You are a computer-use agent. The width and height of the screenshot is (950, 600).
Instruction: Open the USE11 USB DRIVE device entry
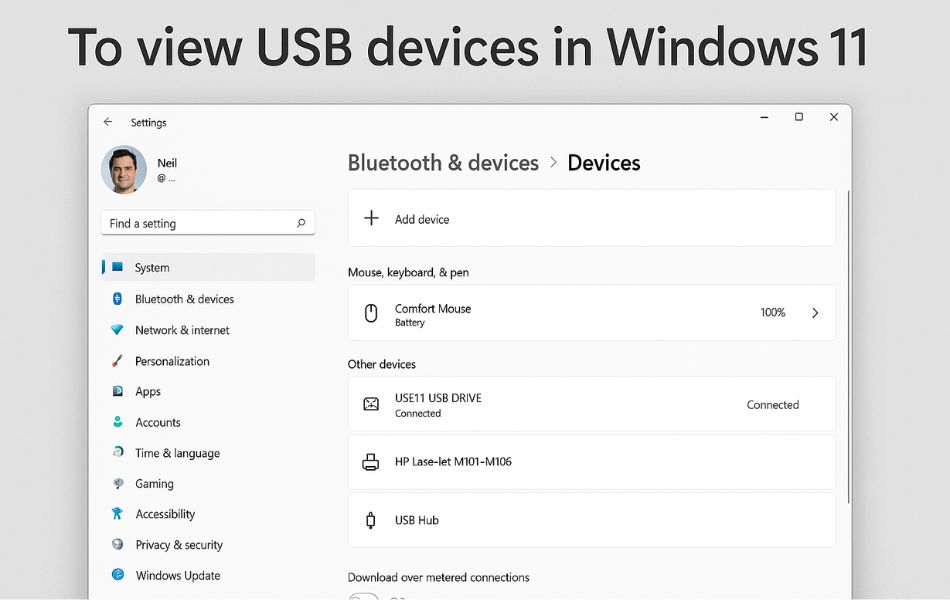tap(591, 404)
